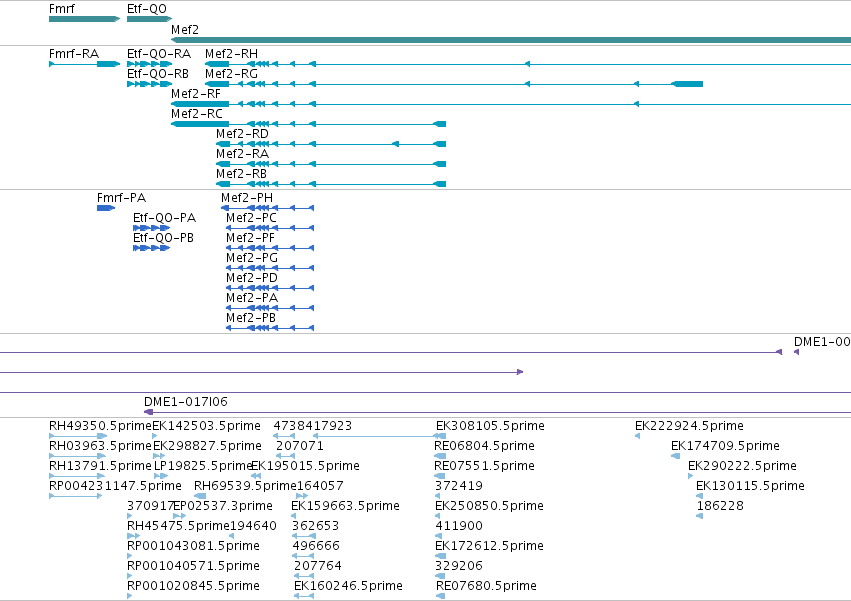This screenshot has width=851, height=601.
Task: Open the Fmrf-RA transcript label
Action: 74,54
